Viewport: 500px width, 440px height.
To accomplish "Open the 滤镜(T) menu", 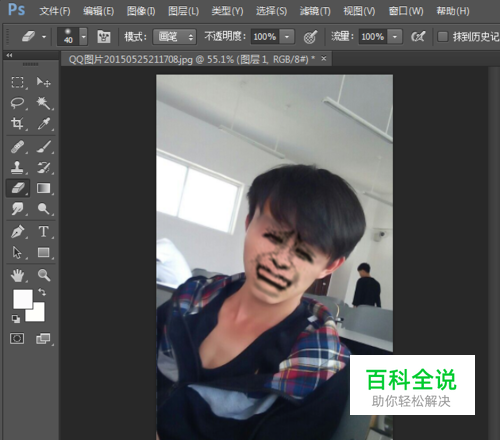I will coord(315,11).
